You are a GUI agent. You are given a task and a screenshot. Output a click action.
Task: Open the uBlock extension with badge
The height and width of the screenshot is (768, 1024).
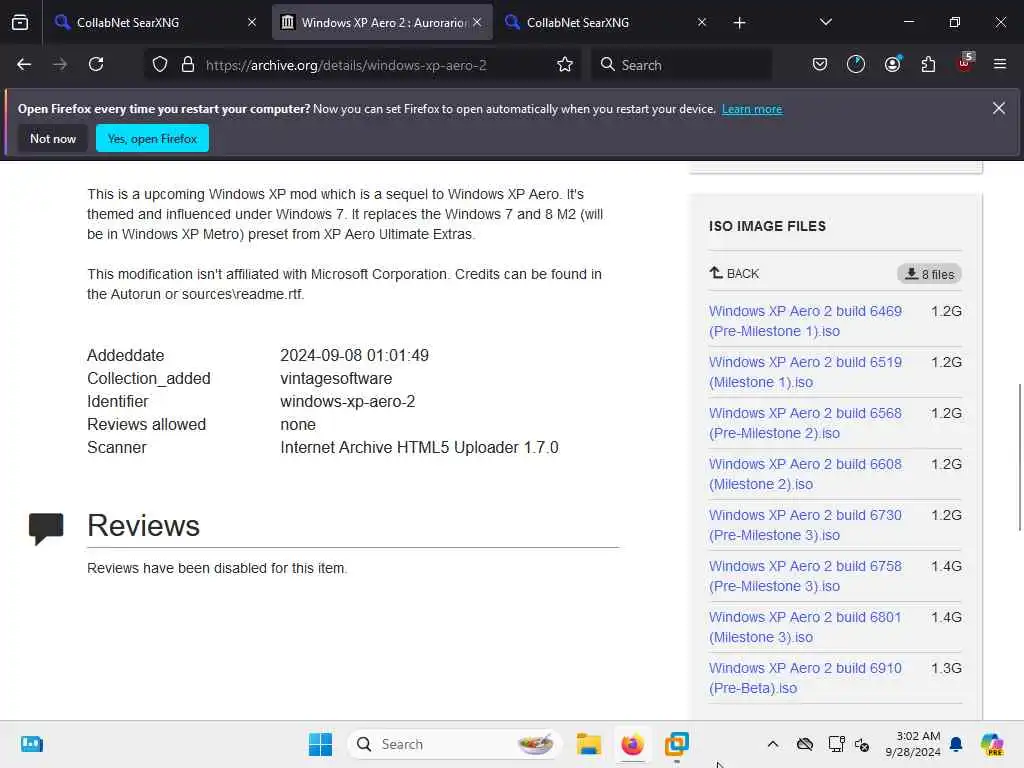[x=965, y=63]
